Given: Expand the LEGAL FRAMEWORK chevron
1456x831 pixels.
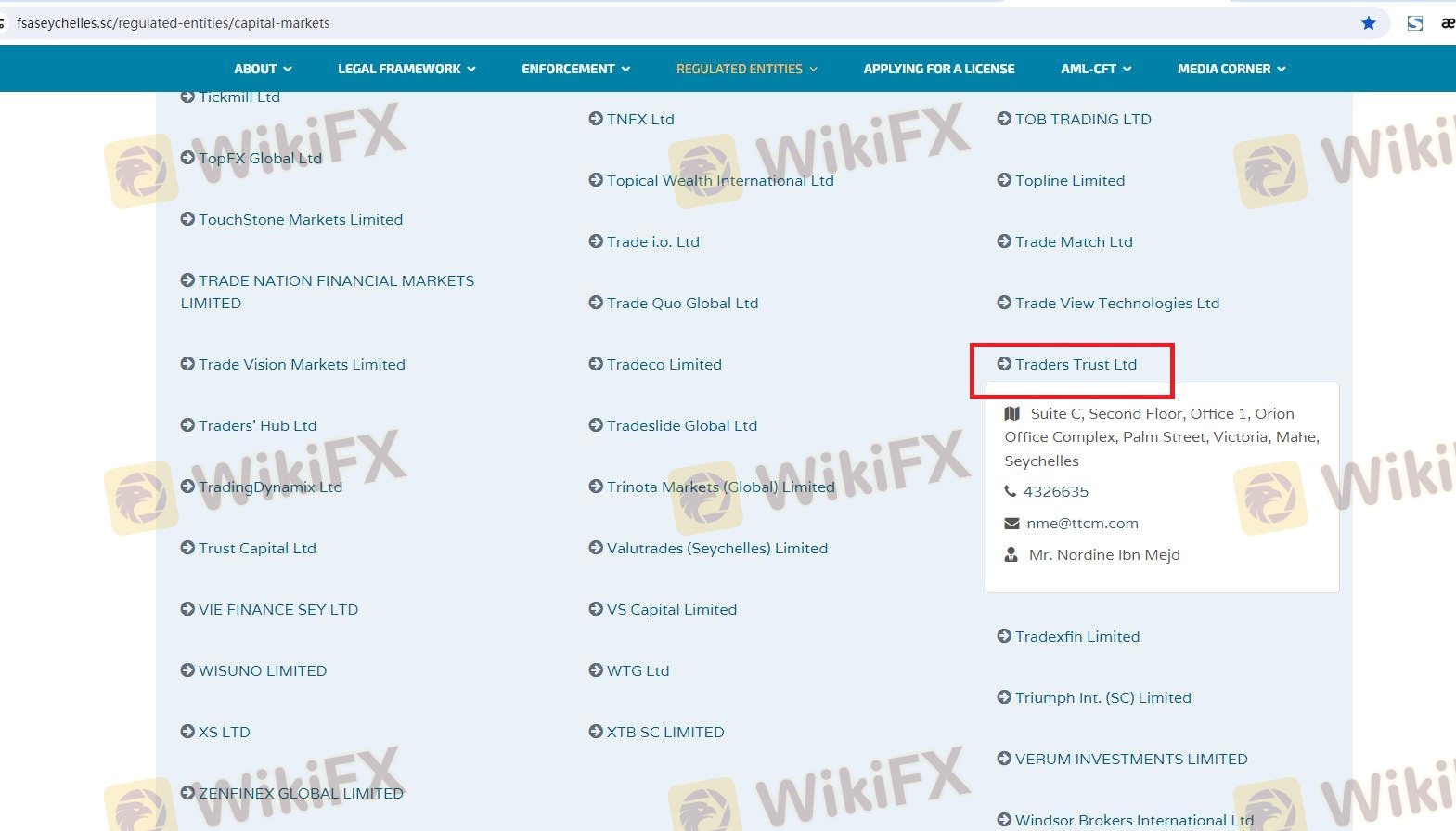Looking at the screenshot, I should (x=471, y=69).
